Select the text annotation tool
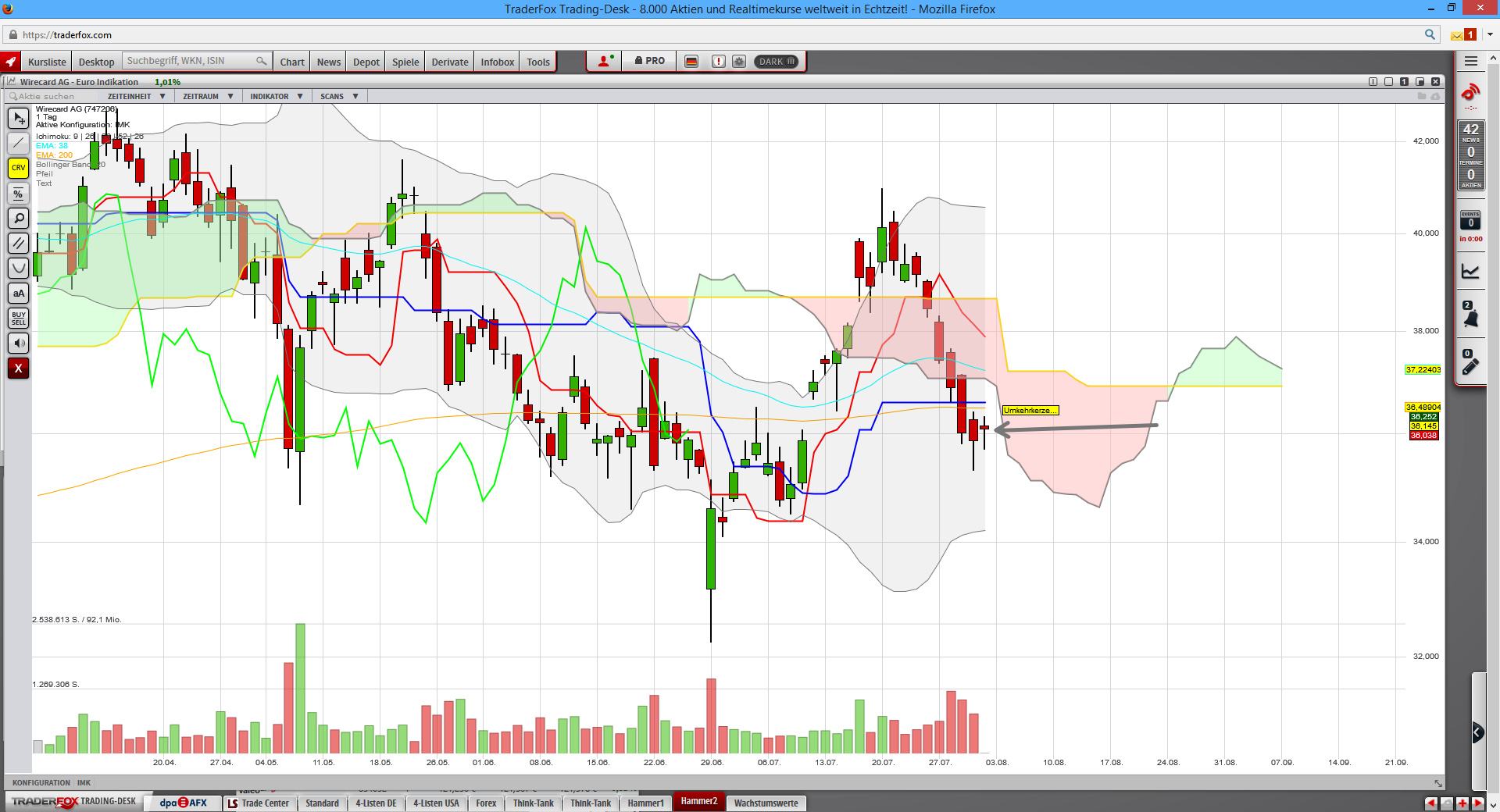This screenshot has height=812, width=1500. (19, 293)
